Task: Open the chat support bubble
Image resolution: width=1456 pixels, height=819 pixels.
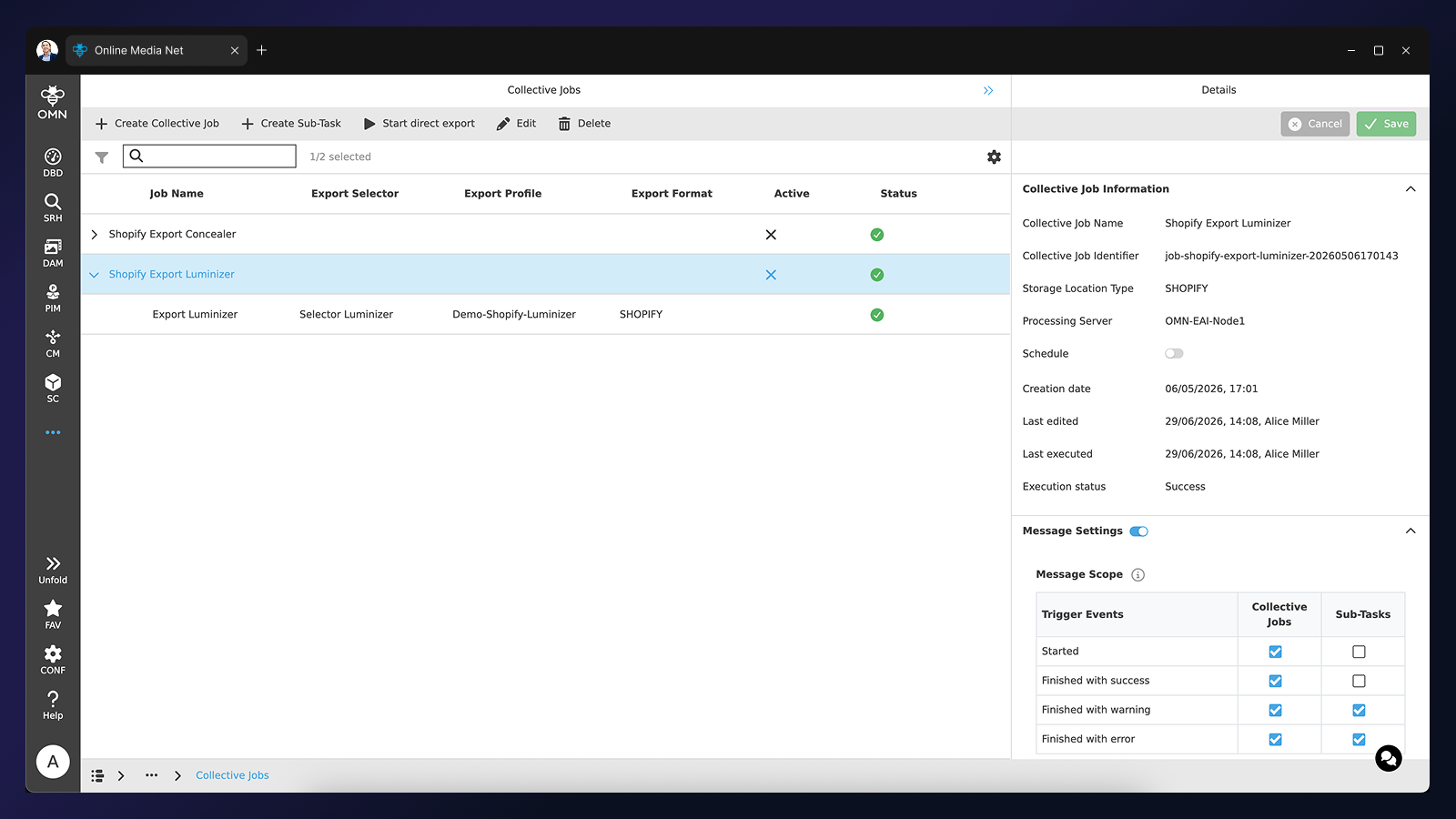Action: point(1388,758)
